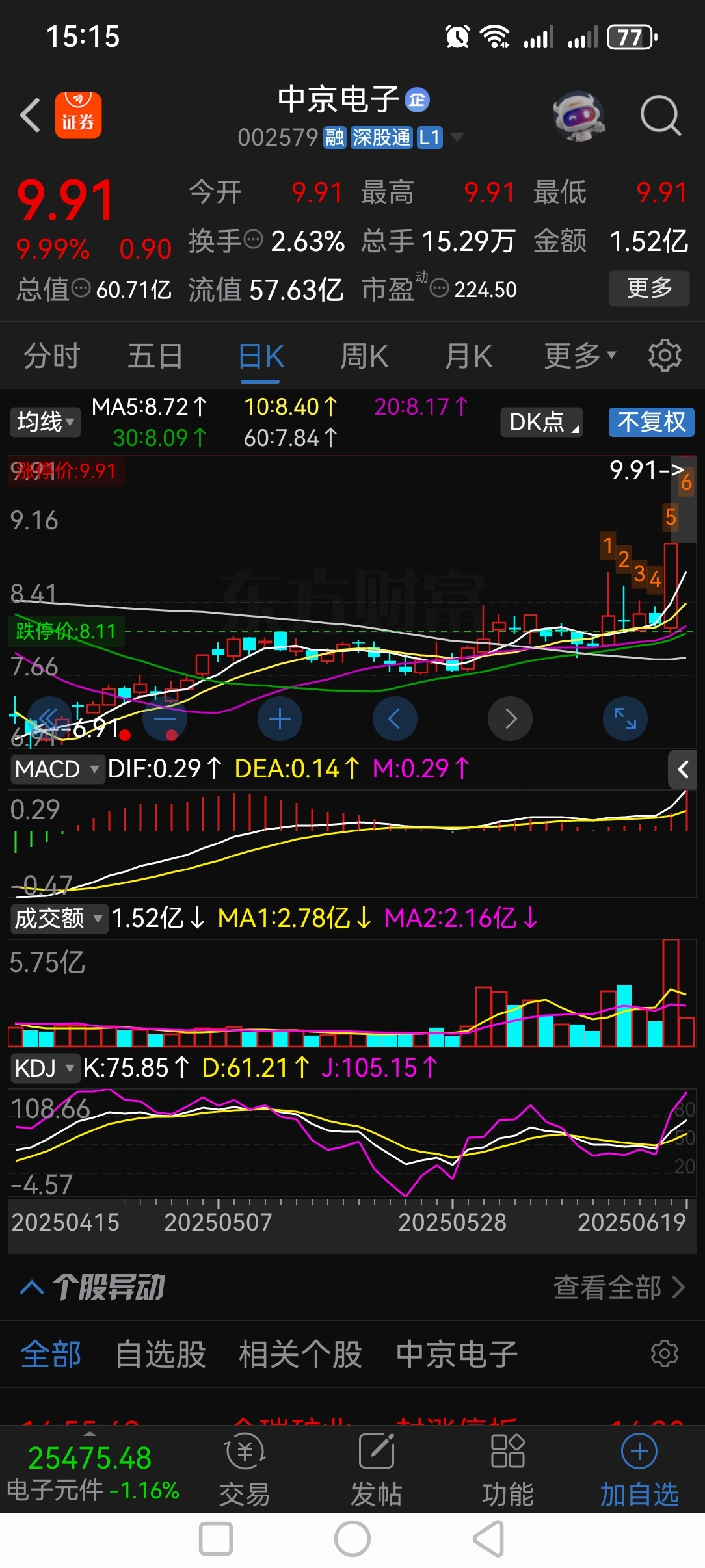
Task: Switch to the 五日 tab
Action: (155, 356)
